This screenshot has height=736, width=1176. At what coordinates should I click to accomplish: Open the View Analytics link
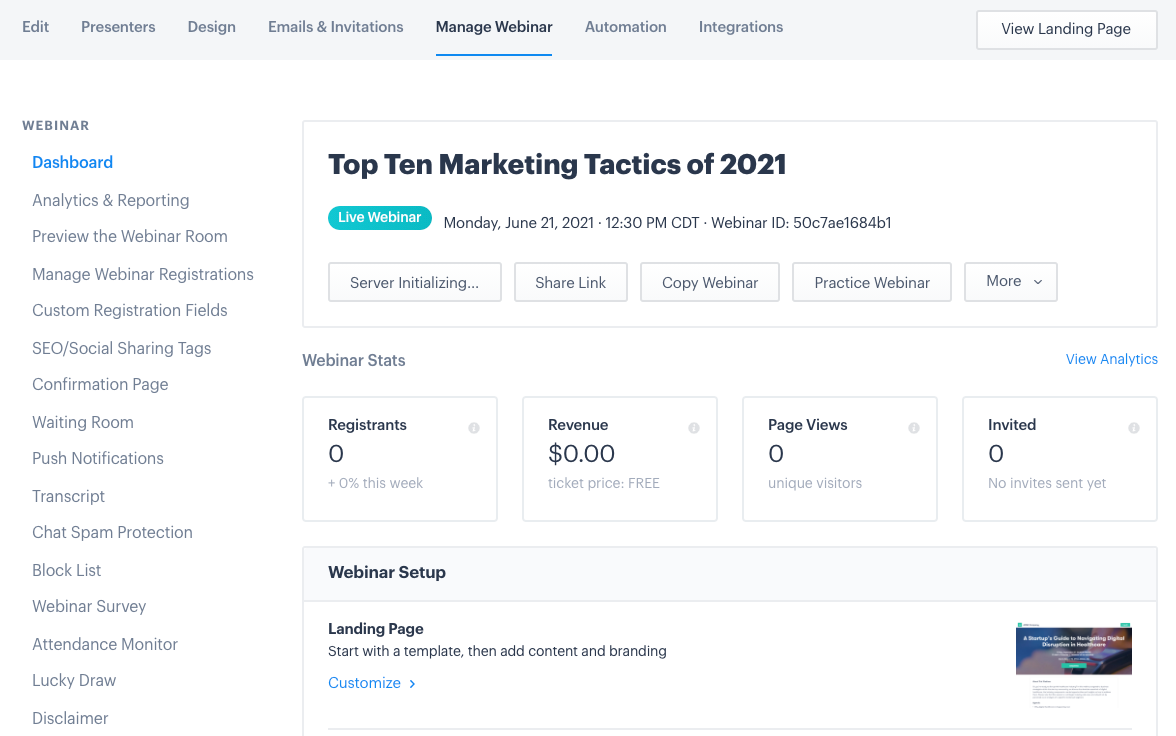(1111, 359)
